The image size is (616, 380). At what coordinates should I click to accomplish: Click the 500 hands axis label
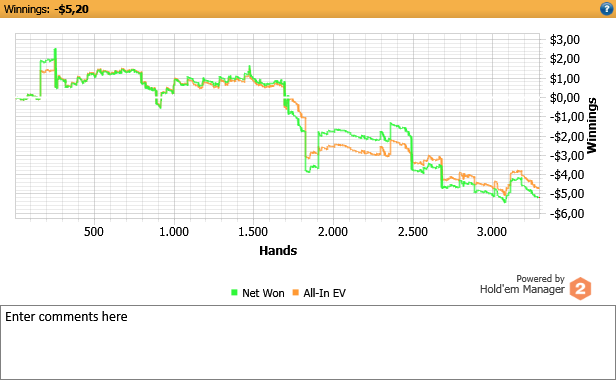(x=94, y=232)
